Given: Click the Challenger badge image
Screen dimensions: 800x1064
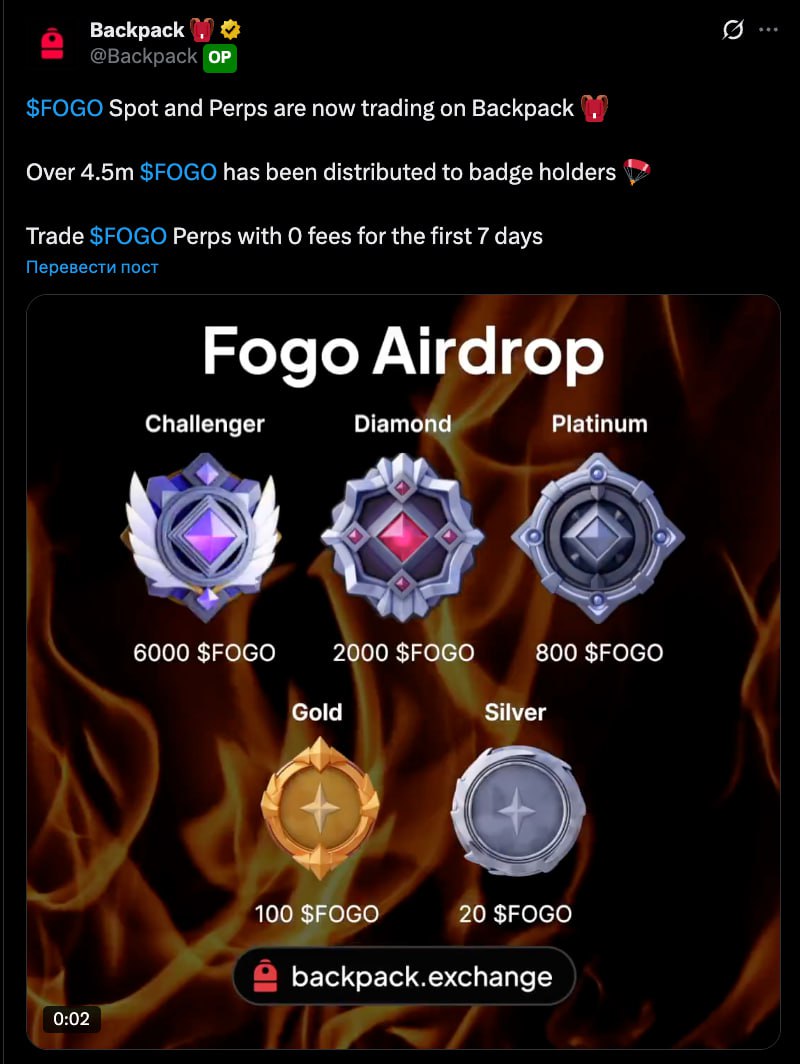Looking at the screenshot, I should pos(203,536).
